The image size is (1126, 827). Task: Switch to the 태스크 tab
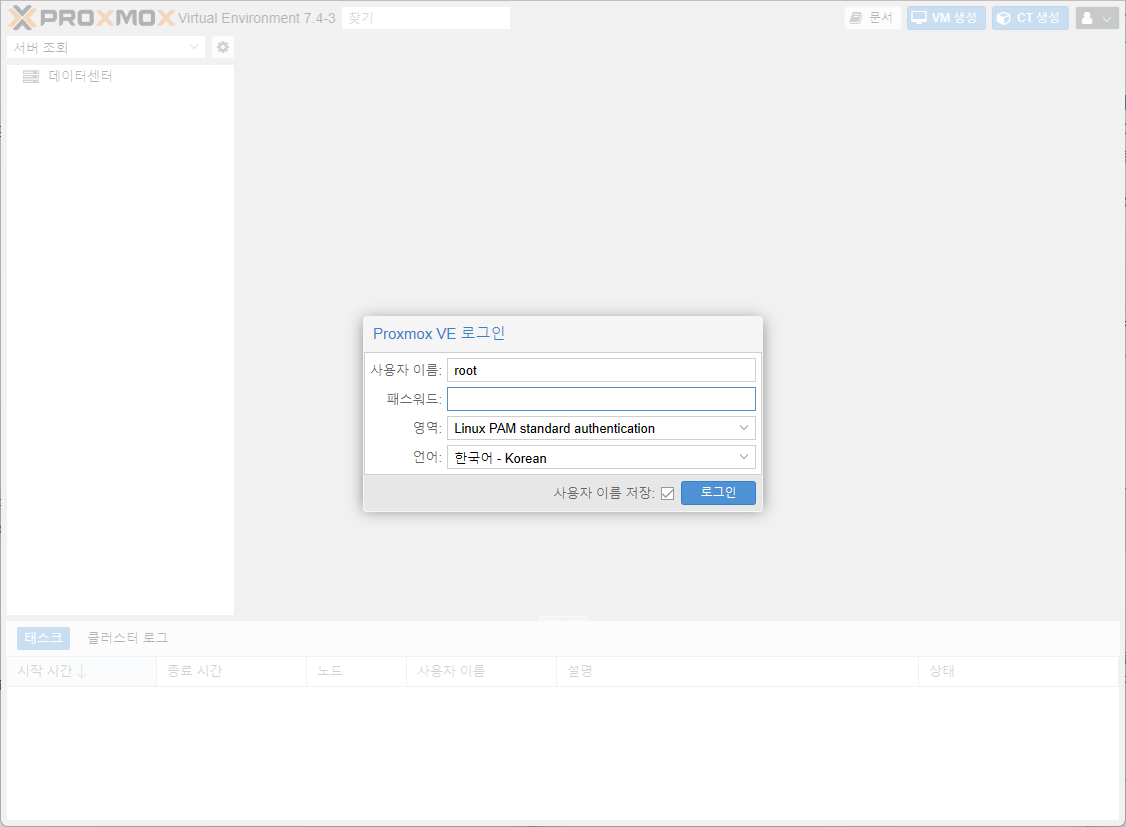tap(44, 637)
